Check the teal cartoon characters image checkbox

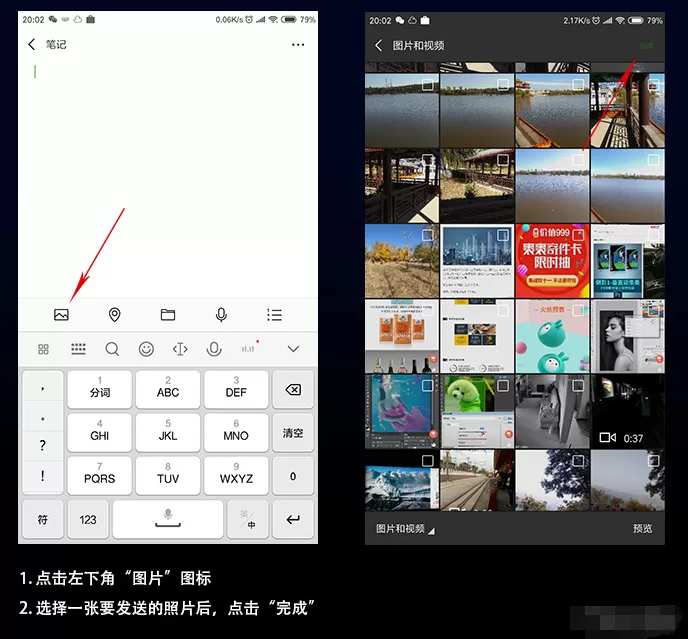[578, 310]
